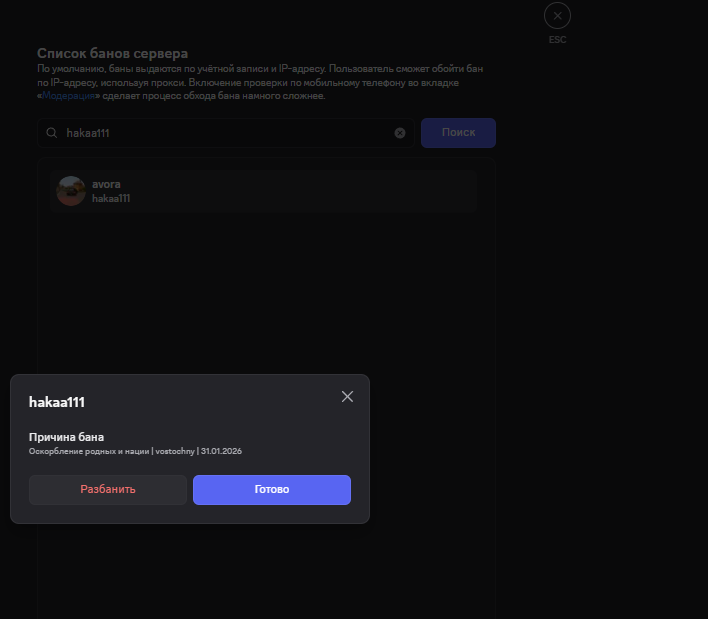Open the Модерация link in description
The width and height of the screenshot is (708, 619).
click(x=69, y=96)
